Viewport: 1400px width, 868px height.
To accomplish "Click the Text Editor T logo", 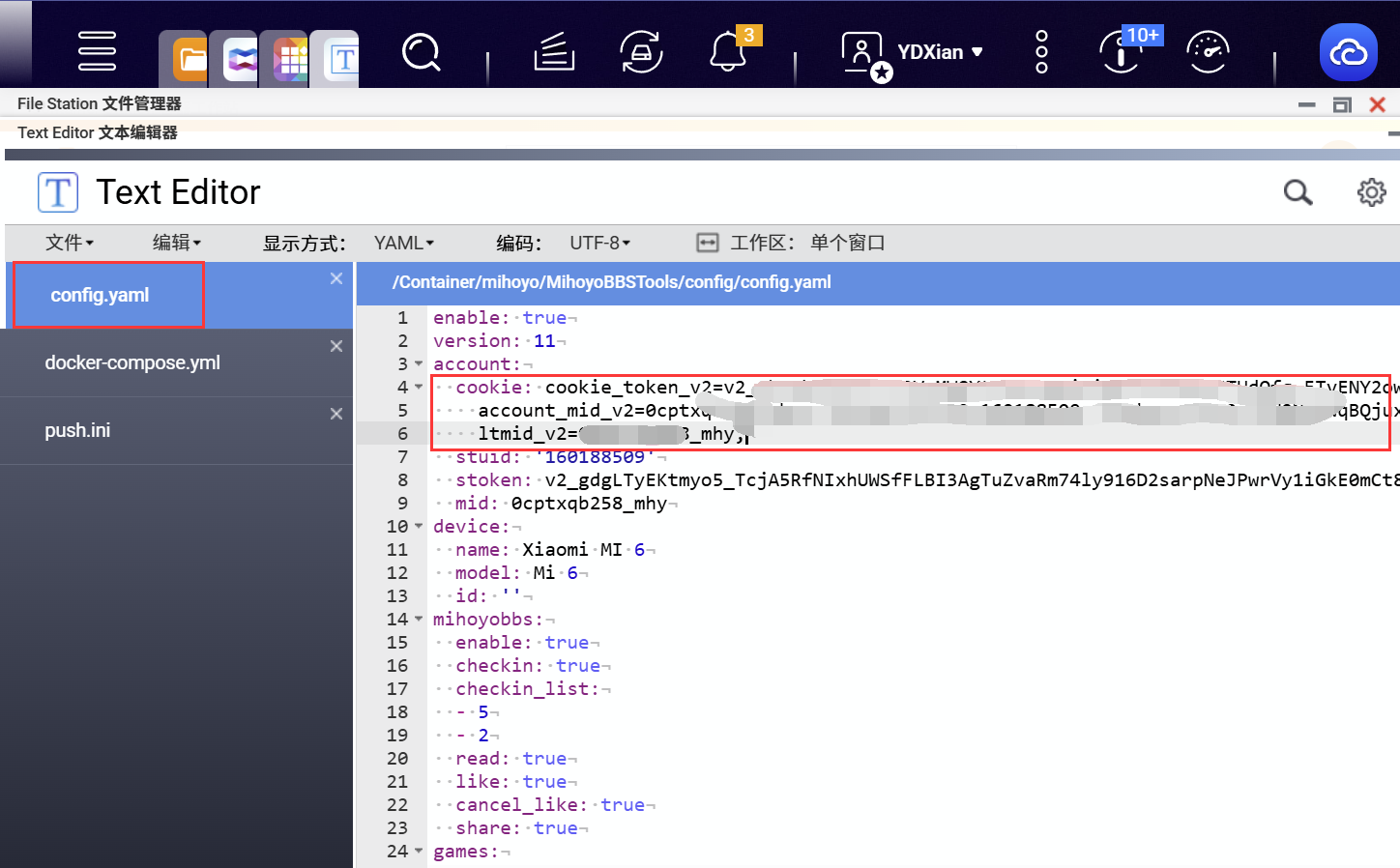I will (x=58, y=192).
